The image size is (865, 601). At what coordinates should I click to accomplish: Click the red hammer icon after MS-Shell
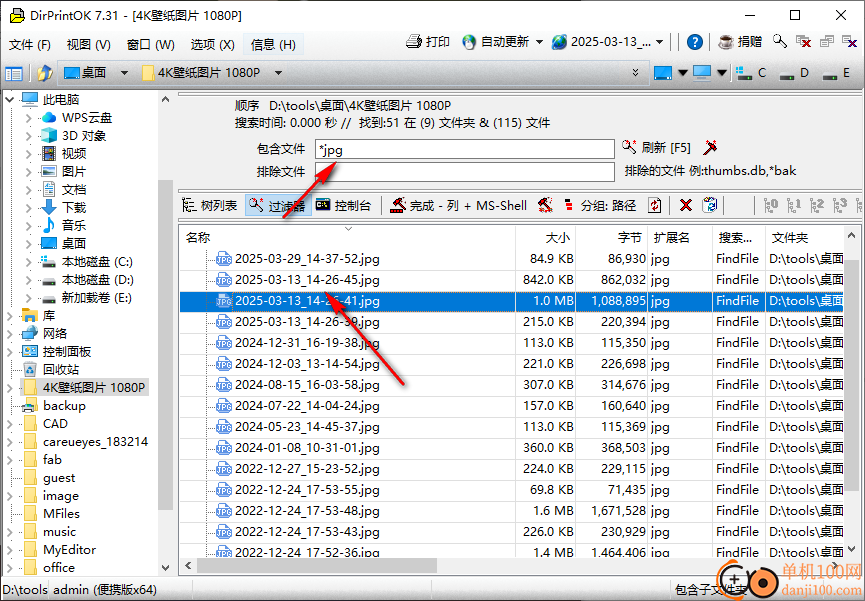coord(546,205)
